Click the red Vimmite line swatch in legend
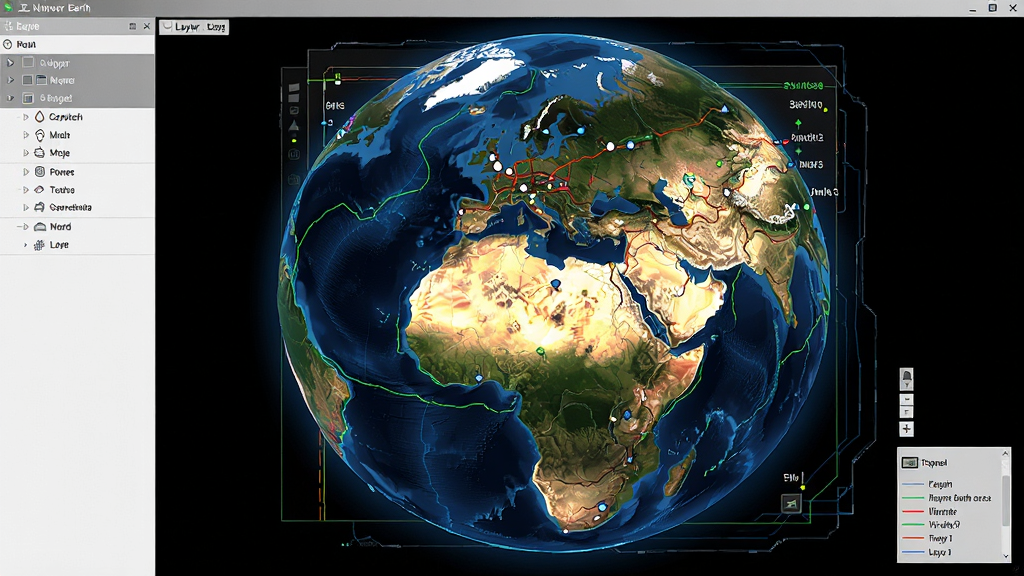The width and height of the screenshot is (1024, 576). 912,511
